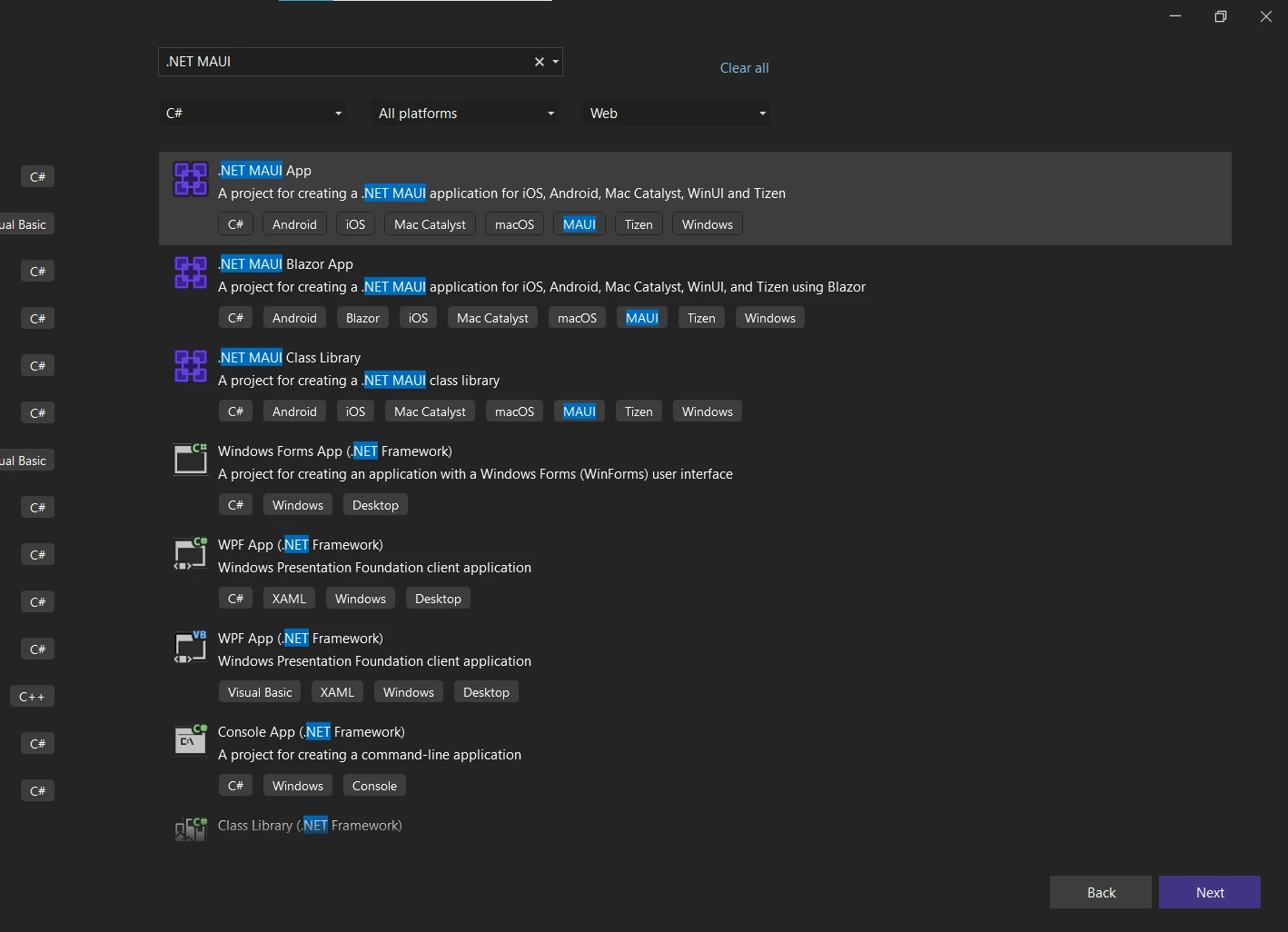Screen dimensions: 1288x932
Task: Select the .NET MAUI App template icon
Action: pyautogui.click(x=191, y=179)
